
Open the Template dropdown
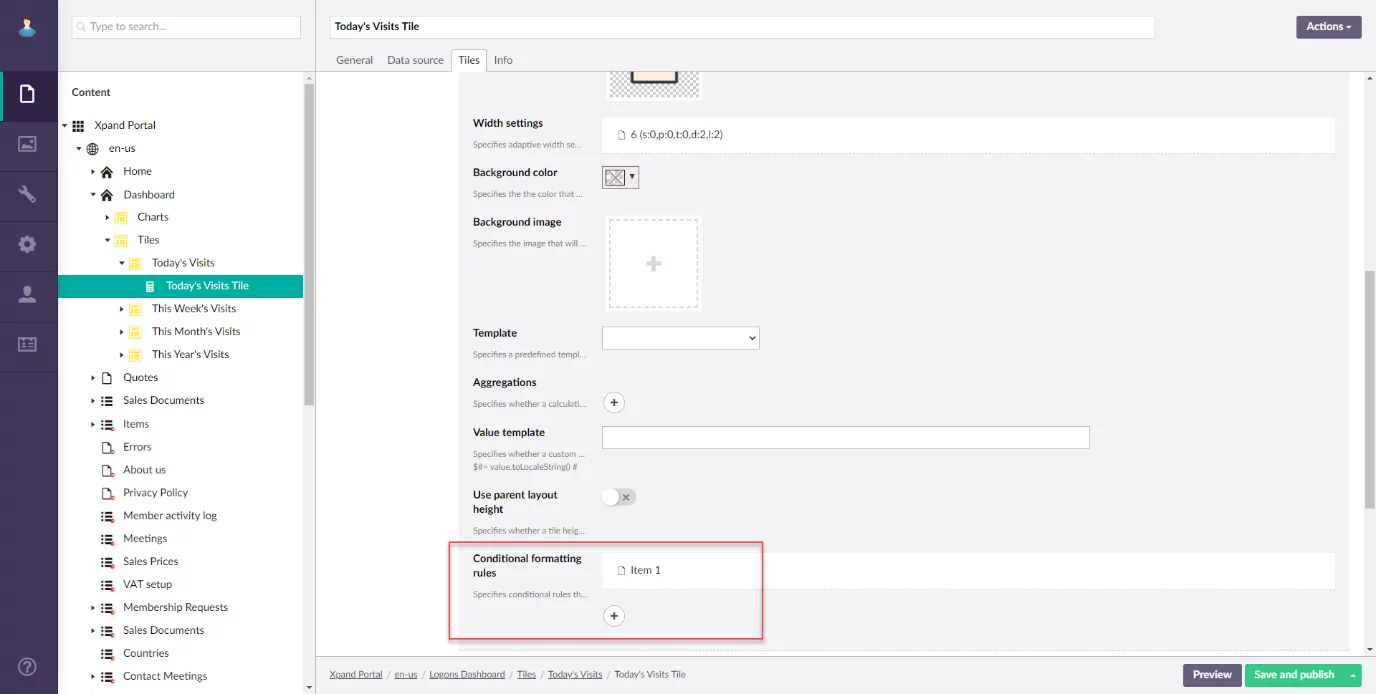(680, 338)
